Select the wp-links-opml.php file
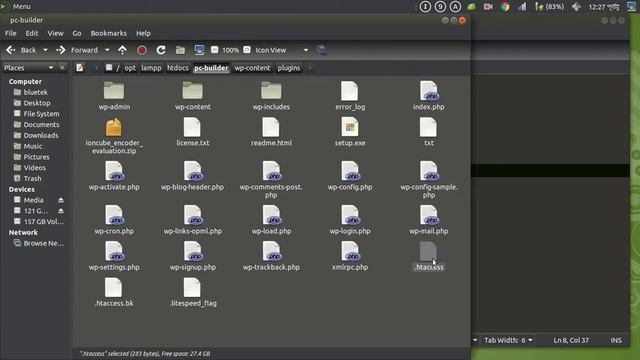 click(x=192, y=220)
